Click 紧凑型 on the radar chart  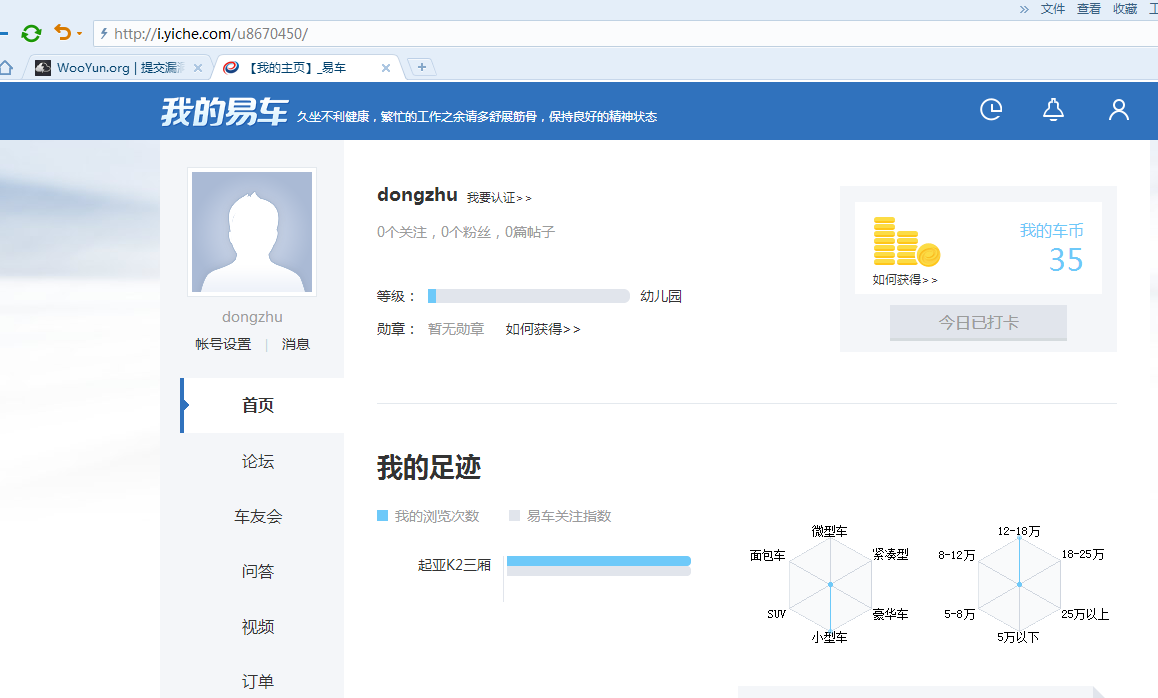pyautogui.click(x=891, y=555)
